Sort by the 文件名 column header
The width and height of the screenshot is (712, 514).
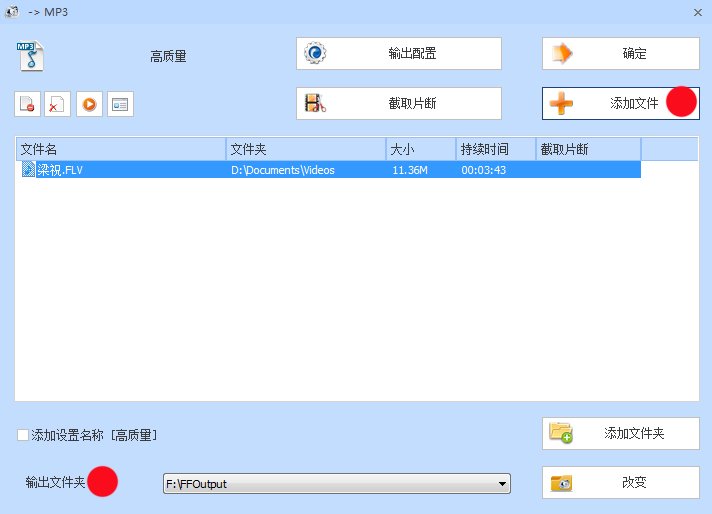pos(121,149)
